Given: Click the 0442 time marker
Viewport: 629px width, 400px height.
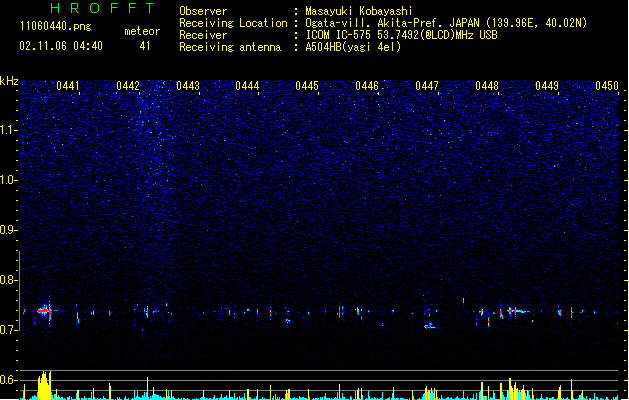Looking at the screenshot, I should tap(128, 86).
